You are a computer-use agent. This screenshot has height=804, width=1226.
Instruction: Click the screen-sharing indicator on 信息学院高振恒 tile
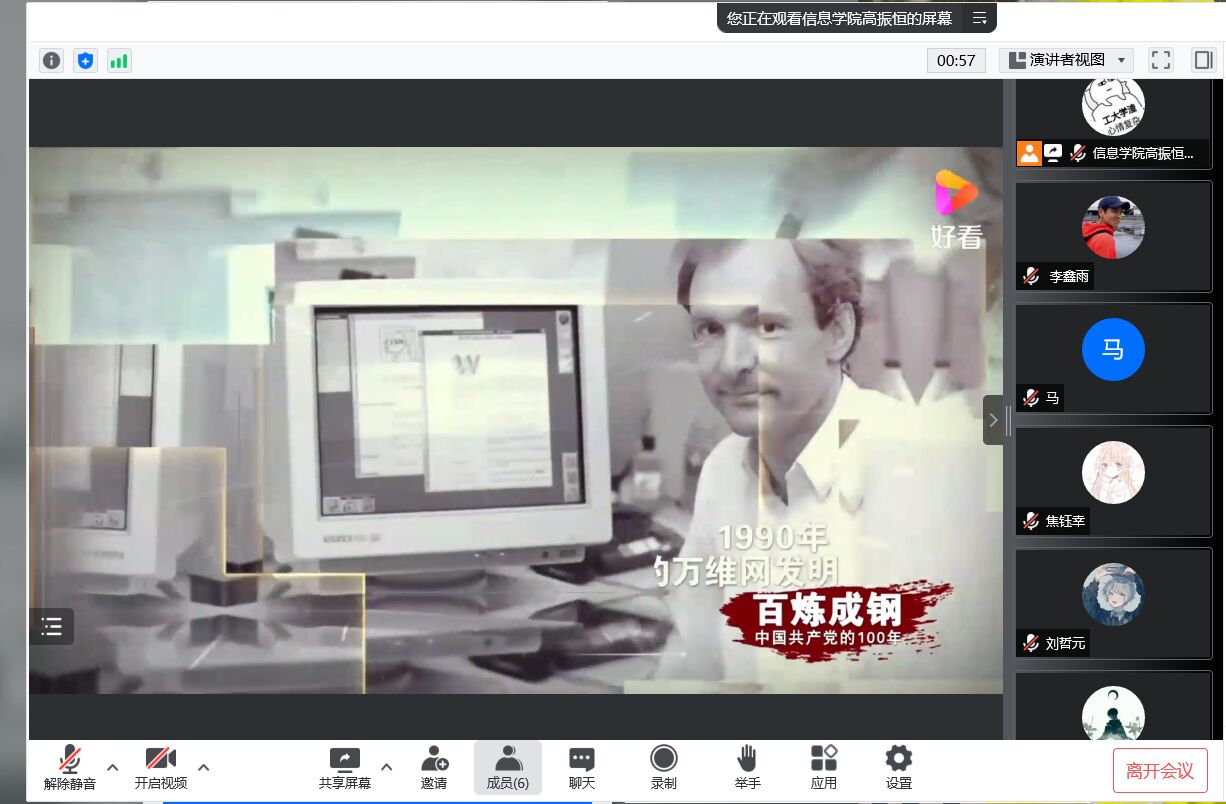[x=1053, y=153]
